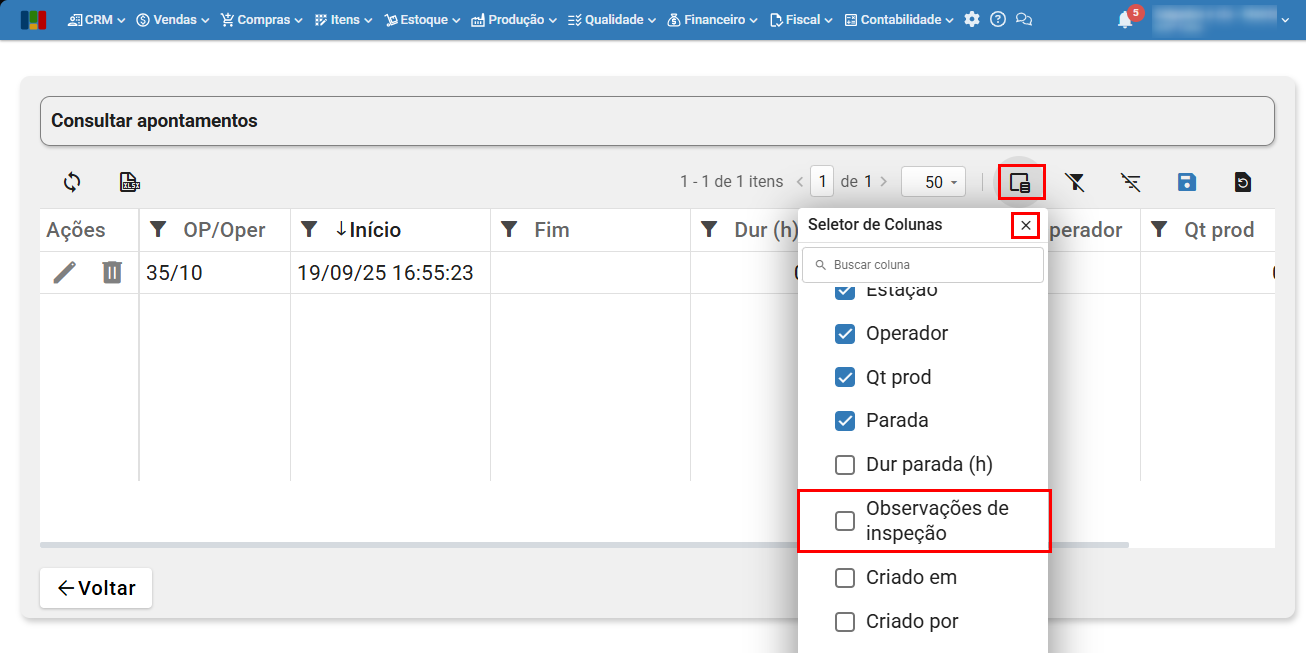Expand the page size dropdown showing 50
Viewport: 1306px width, 653px height.
pos(933,182)
